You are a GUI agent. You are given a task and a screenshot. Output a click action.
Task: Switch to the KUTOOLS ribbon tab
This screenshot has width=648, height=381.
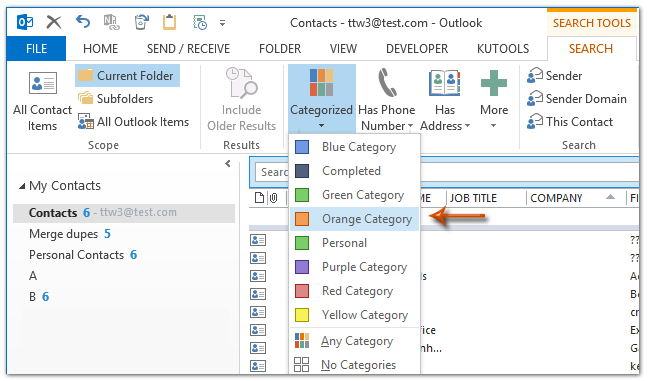(503, 49)
